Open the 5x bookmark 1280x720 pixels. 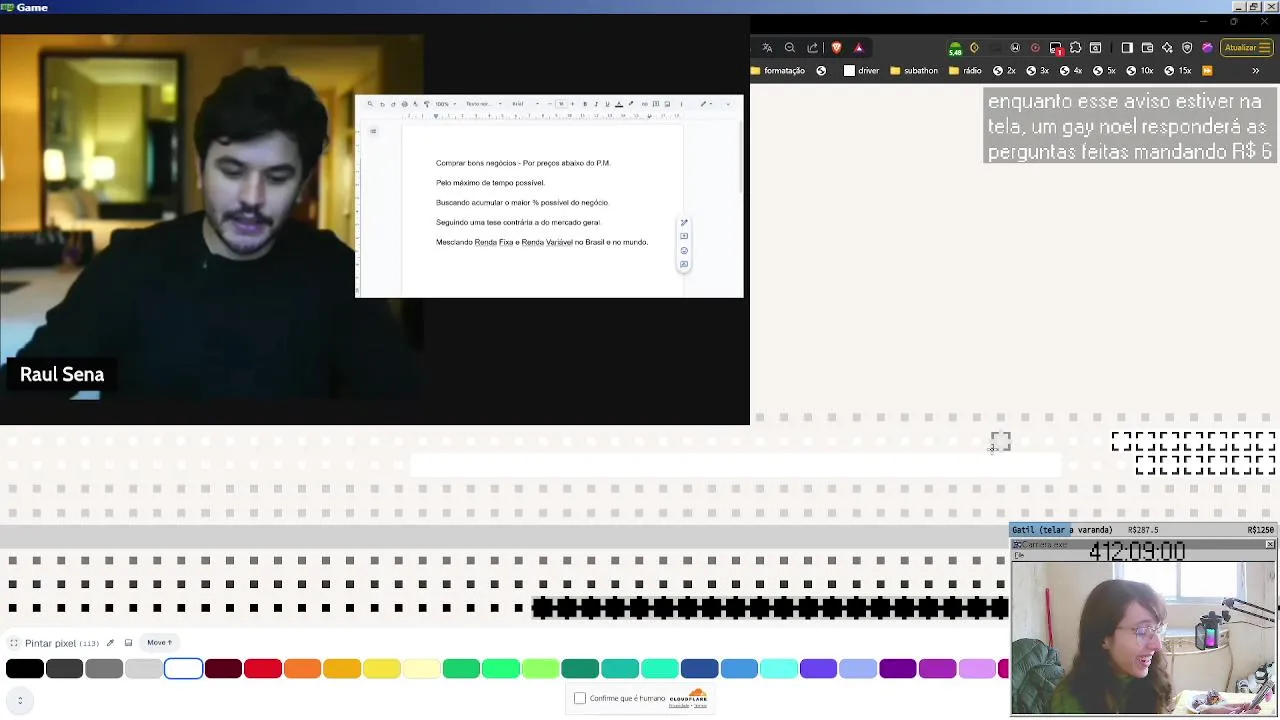click(x=1104, y=71)
